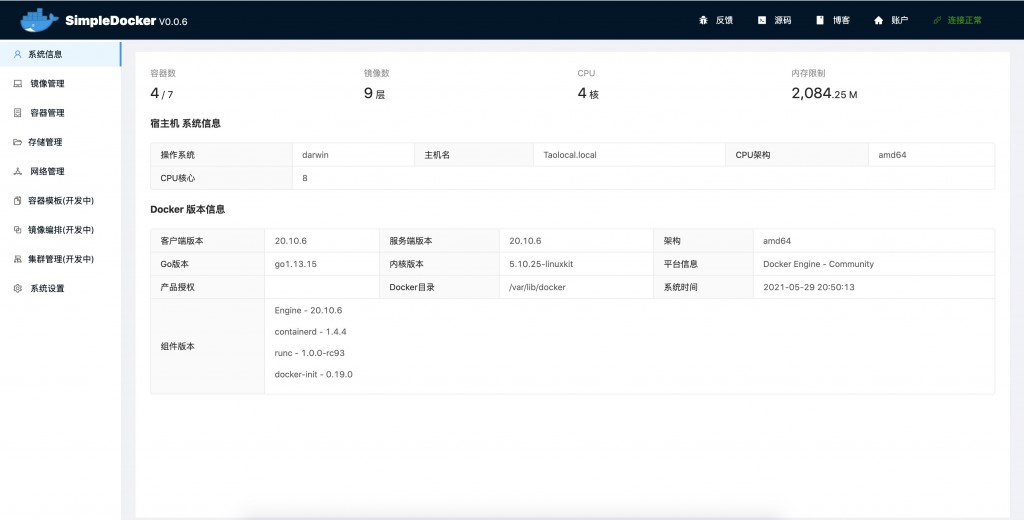Go to 存储管理 in the sidebar

pyautogui.click(x=60, y=142)
